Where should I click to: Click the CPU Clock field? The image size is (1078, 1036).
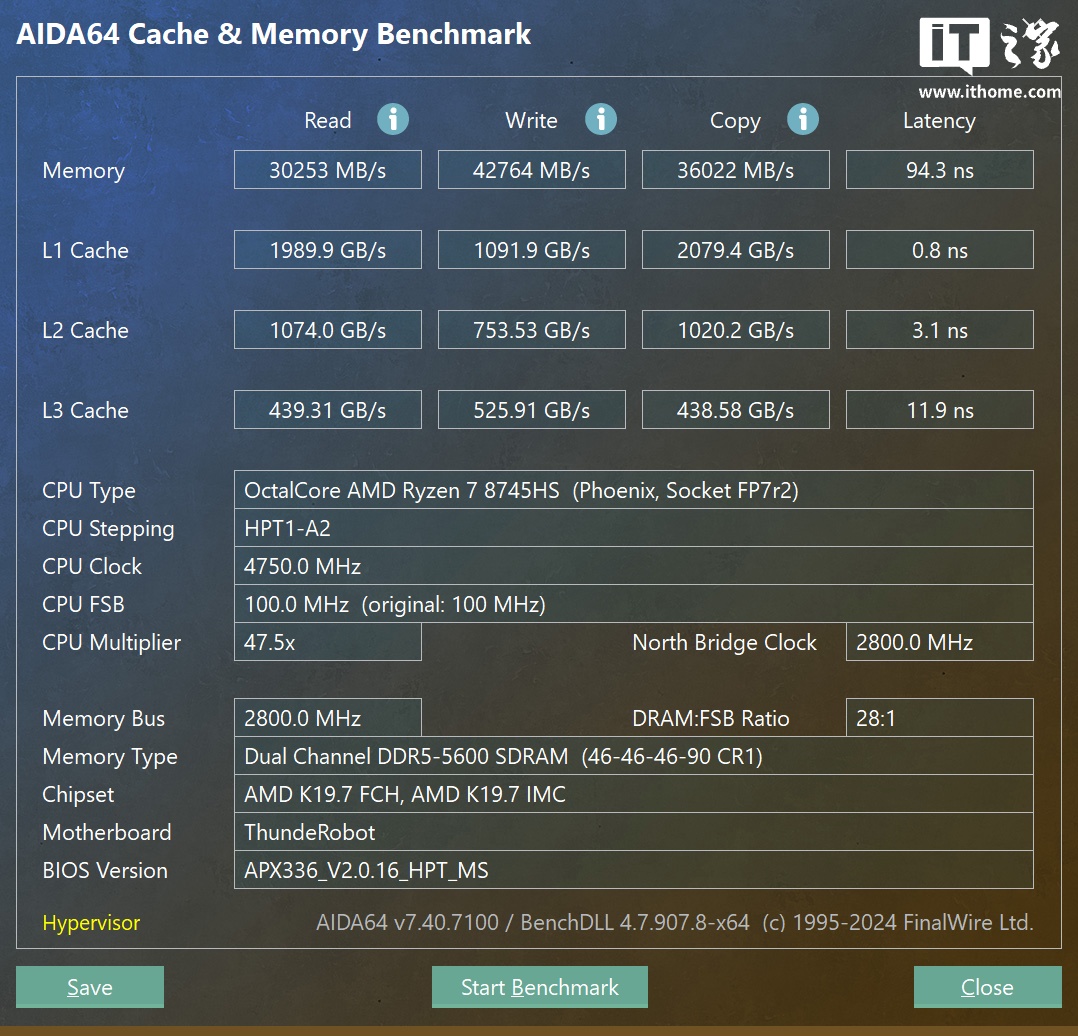click(x=634, y=566)
